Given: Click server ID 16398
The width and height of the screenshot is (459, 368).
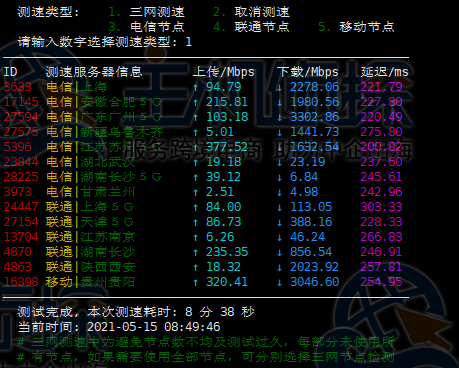Looking at the screenshot, I should 21,282.
